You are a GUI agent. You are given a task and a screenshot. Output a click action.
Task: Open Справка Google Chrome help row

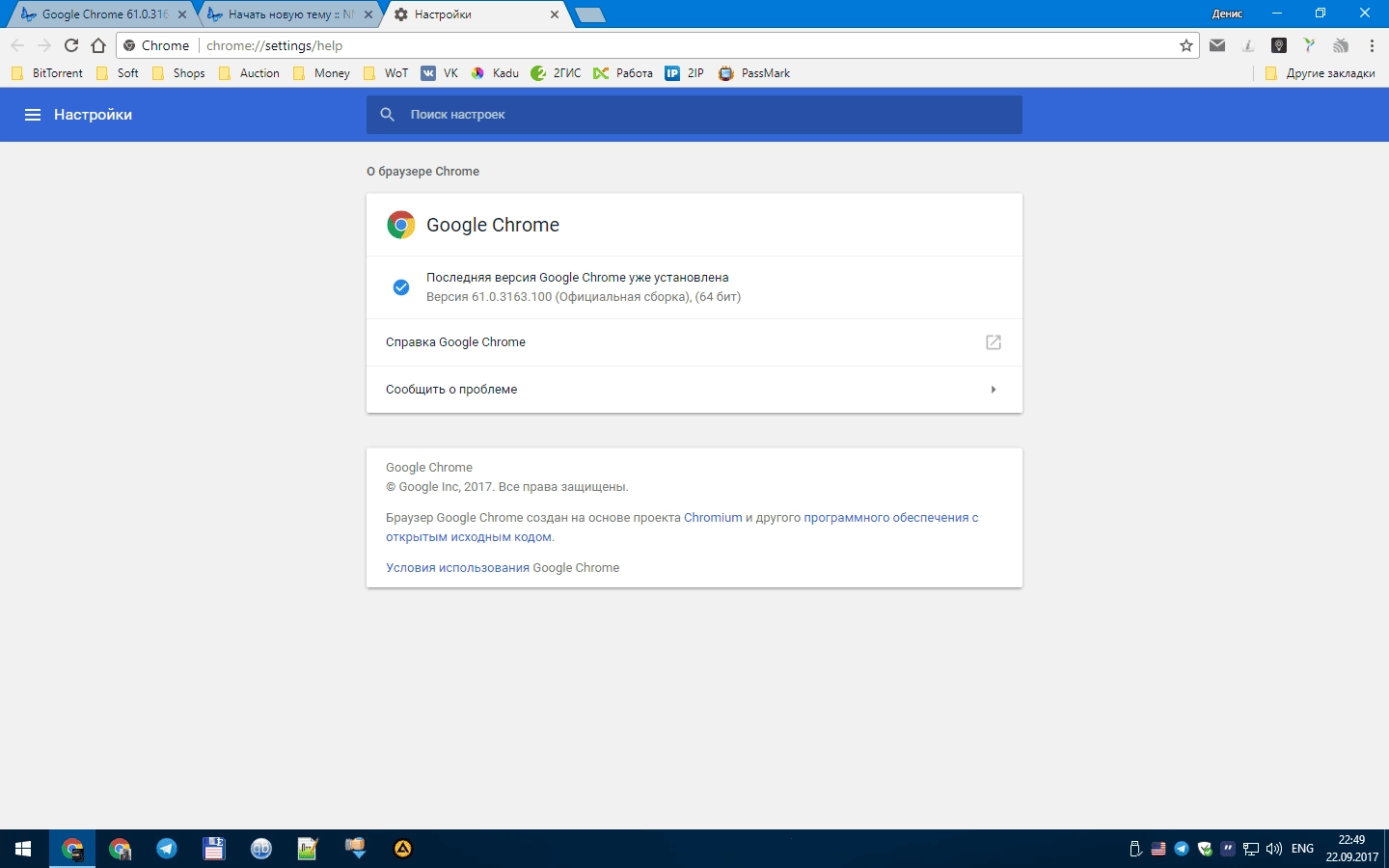click(694, 342)
